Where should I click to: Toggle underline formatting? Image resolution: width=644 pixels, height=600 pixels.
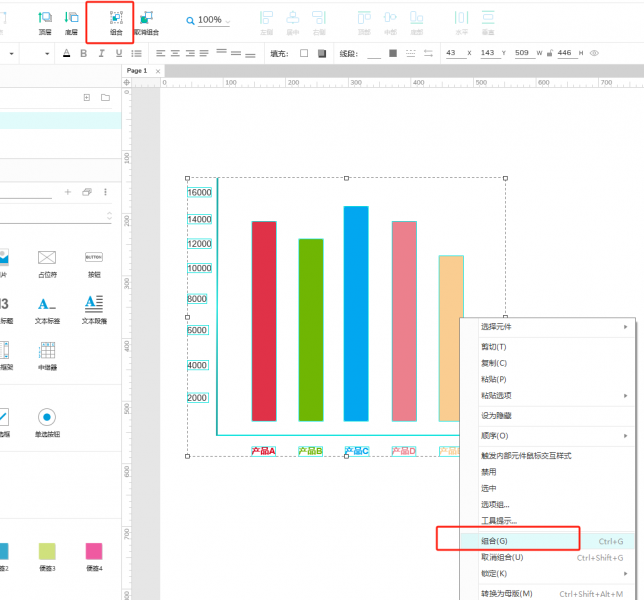click(119, 53)
